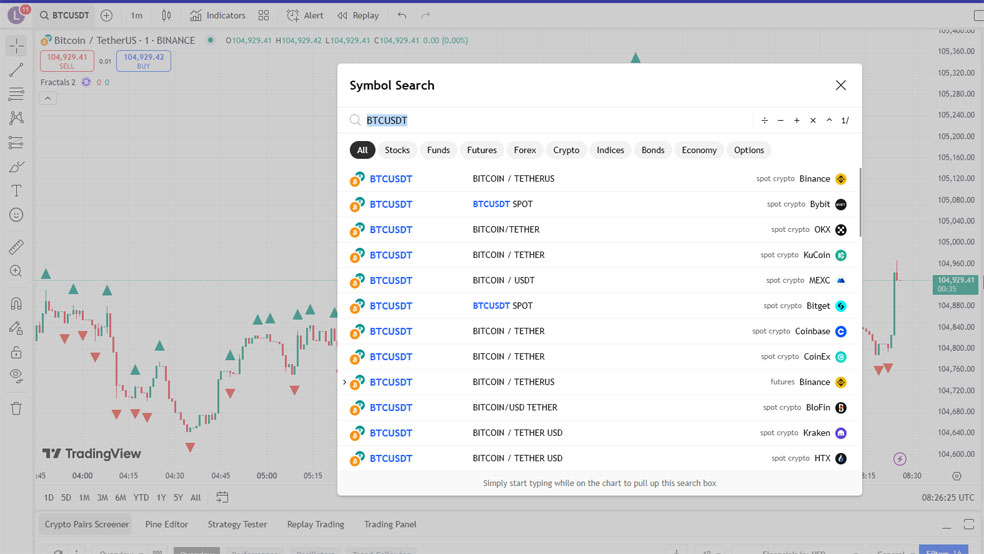
Task: Open forecasting and measurement tools
Action: pos(16,142)
